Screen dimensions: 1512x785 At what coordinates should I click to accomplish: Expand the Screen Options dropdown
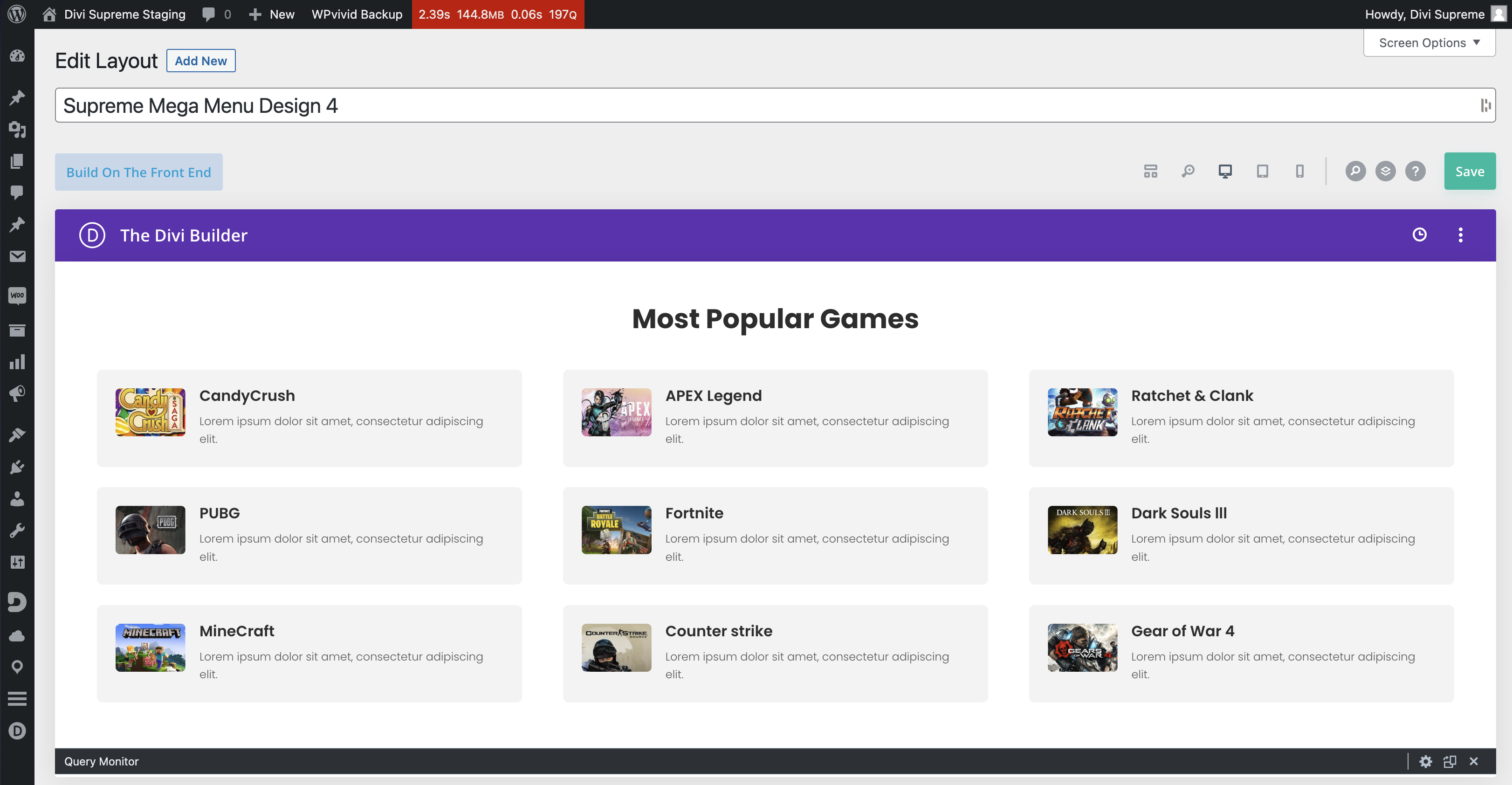click(1429, 43)
